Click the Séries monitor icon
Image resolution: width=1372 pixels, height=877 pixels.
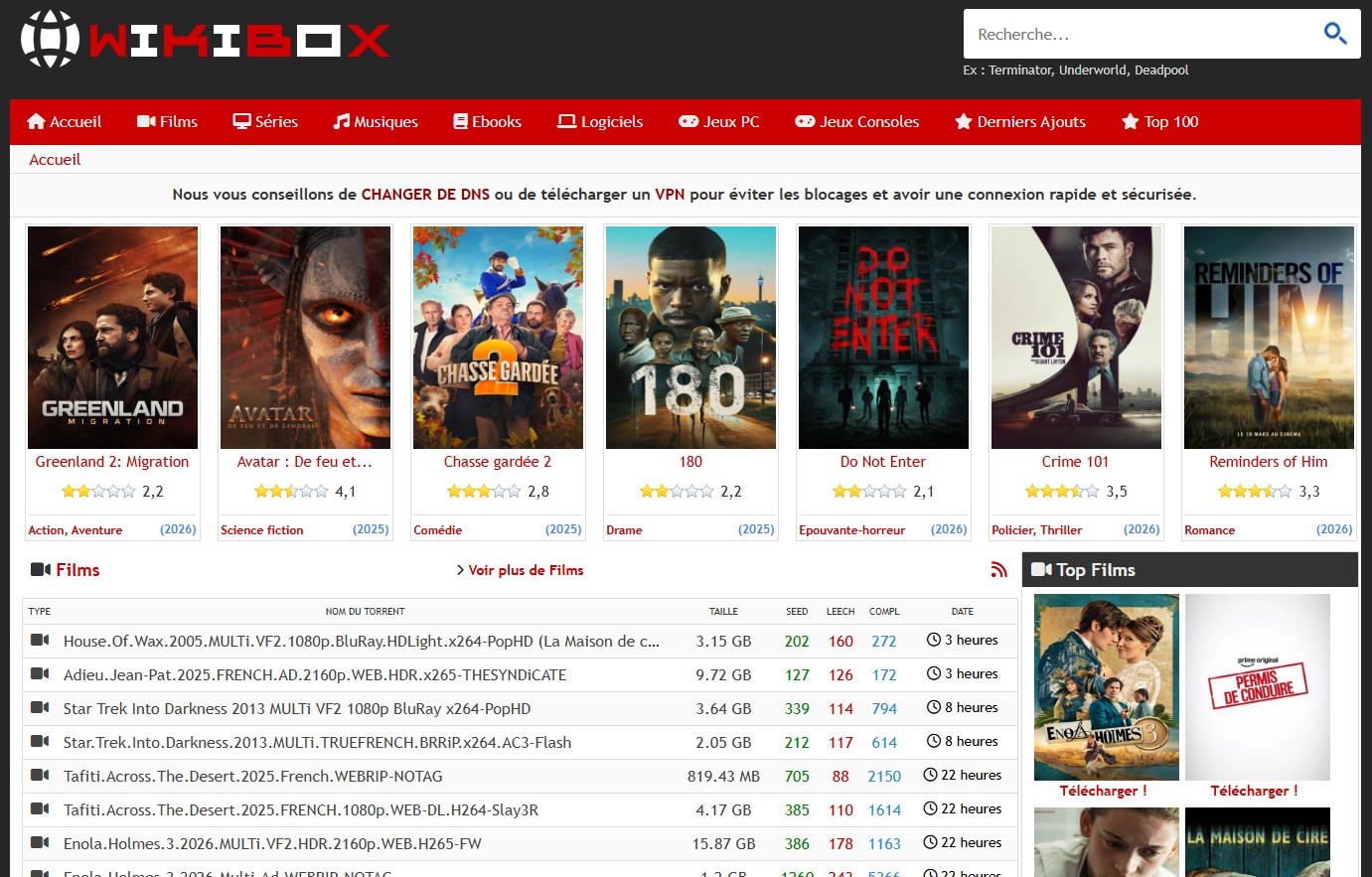click(x=241, y=121)
